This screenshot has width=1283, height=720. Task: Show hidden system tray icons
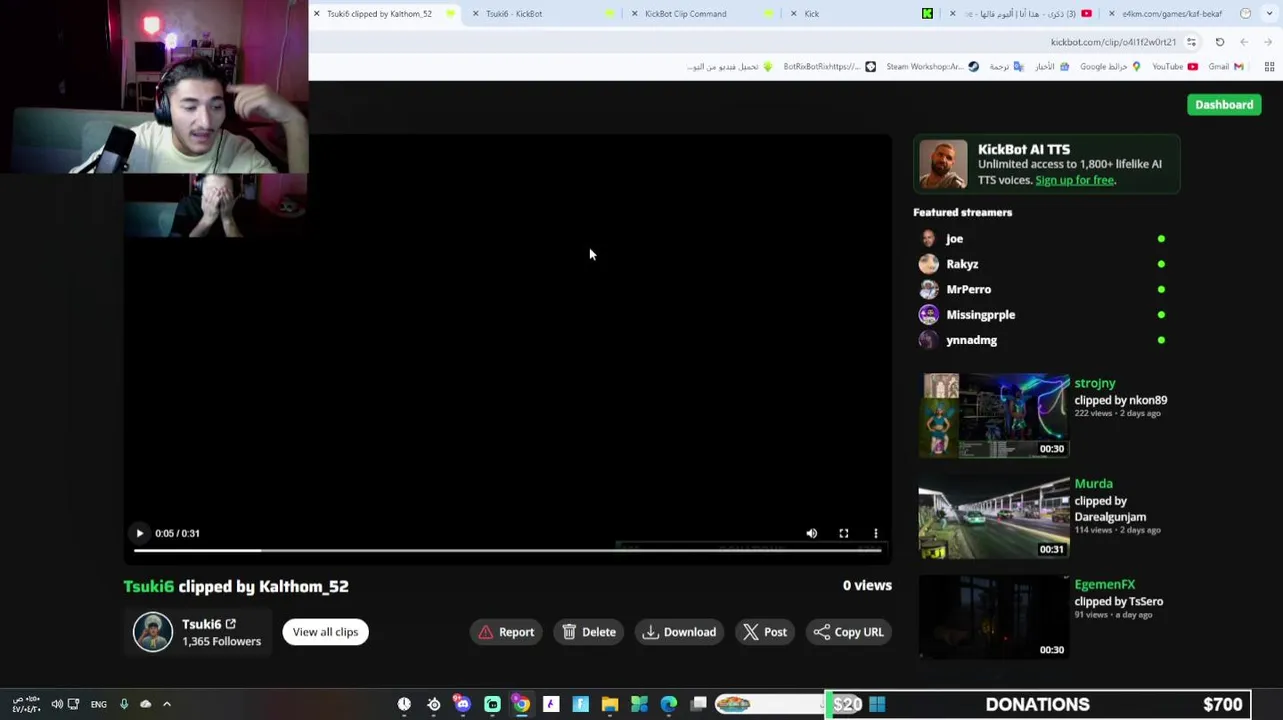pyautogui.click(x=167, y=704)
